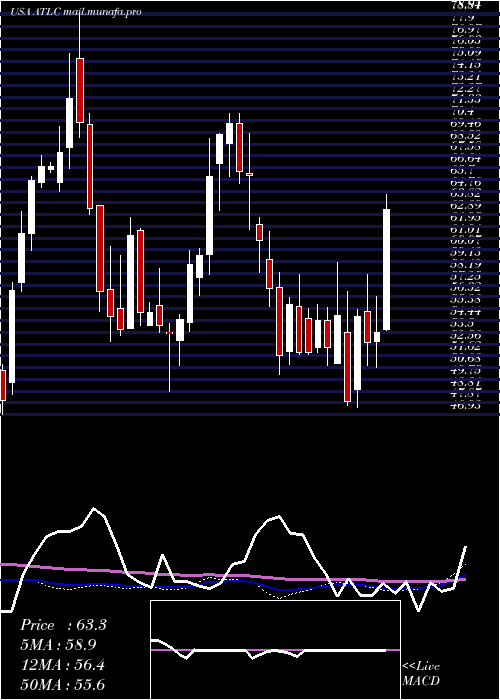The image size is (500, 700).
Task: Select the Price : 63.3 readout
Action: pos(63,625)
